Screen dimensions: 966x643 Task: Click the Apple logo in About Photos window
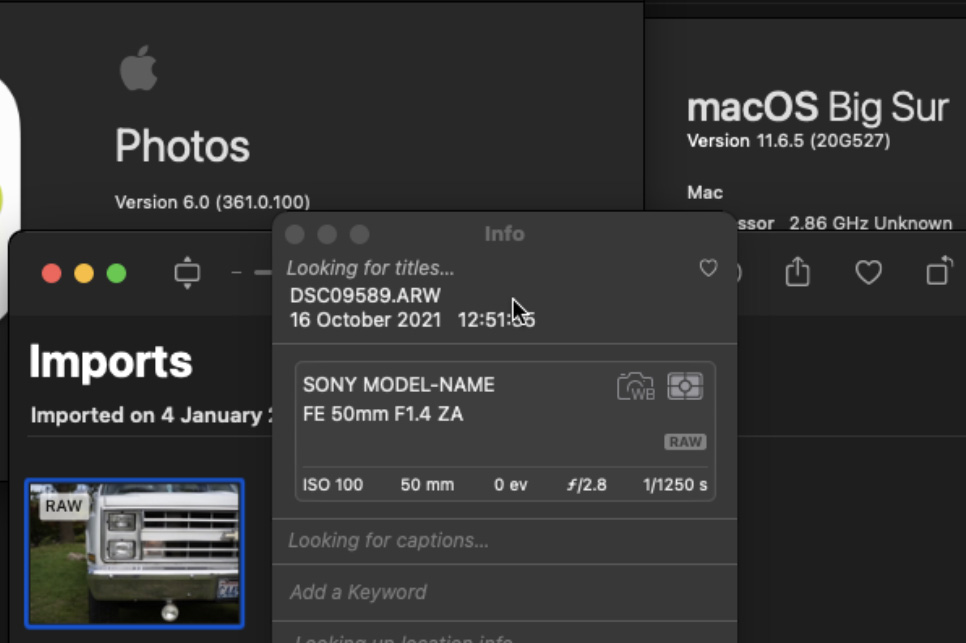pos(139,68)
